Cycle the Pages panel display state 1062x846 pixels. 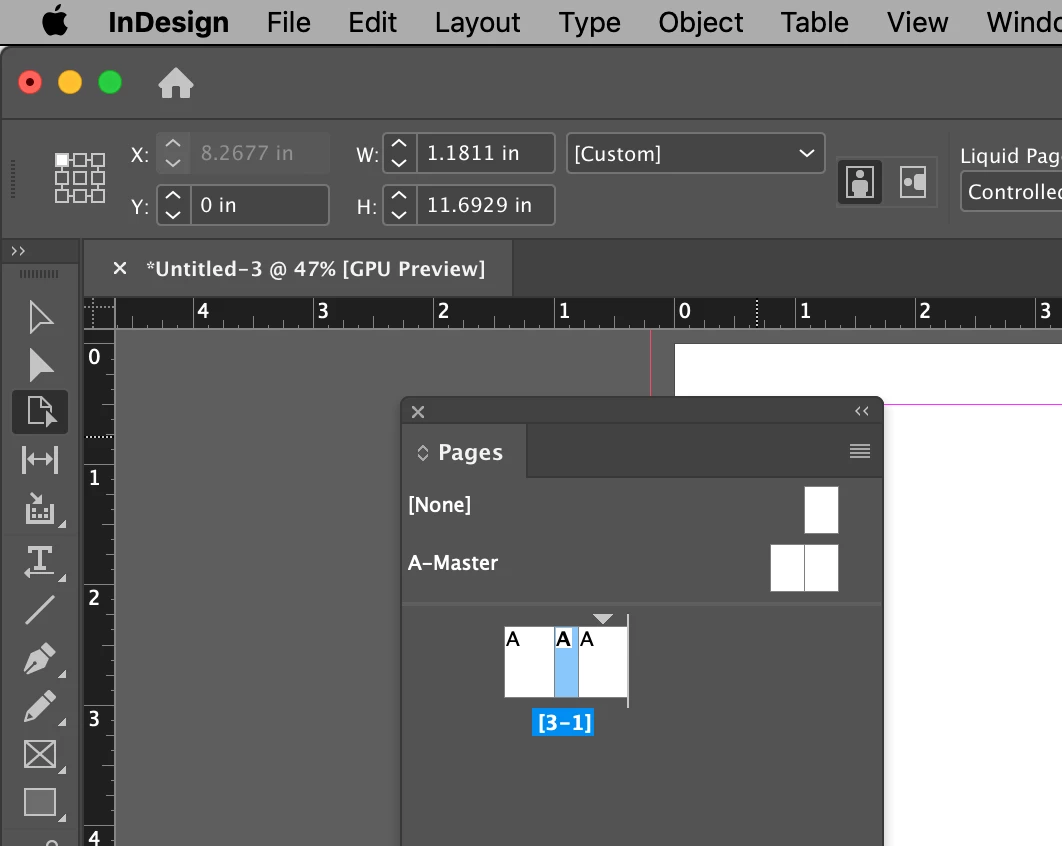click(423, 452)
